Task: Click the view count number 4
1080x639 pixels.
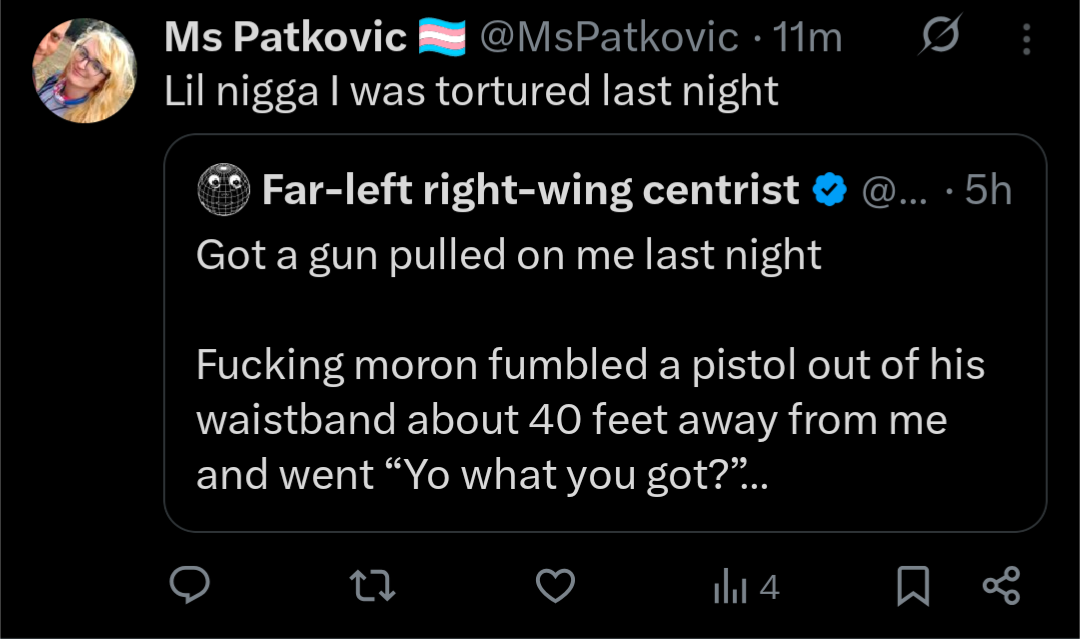Action: (x=768, y=588)
